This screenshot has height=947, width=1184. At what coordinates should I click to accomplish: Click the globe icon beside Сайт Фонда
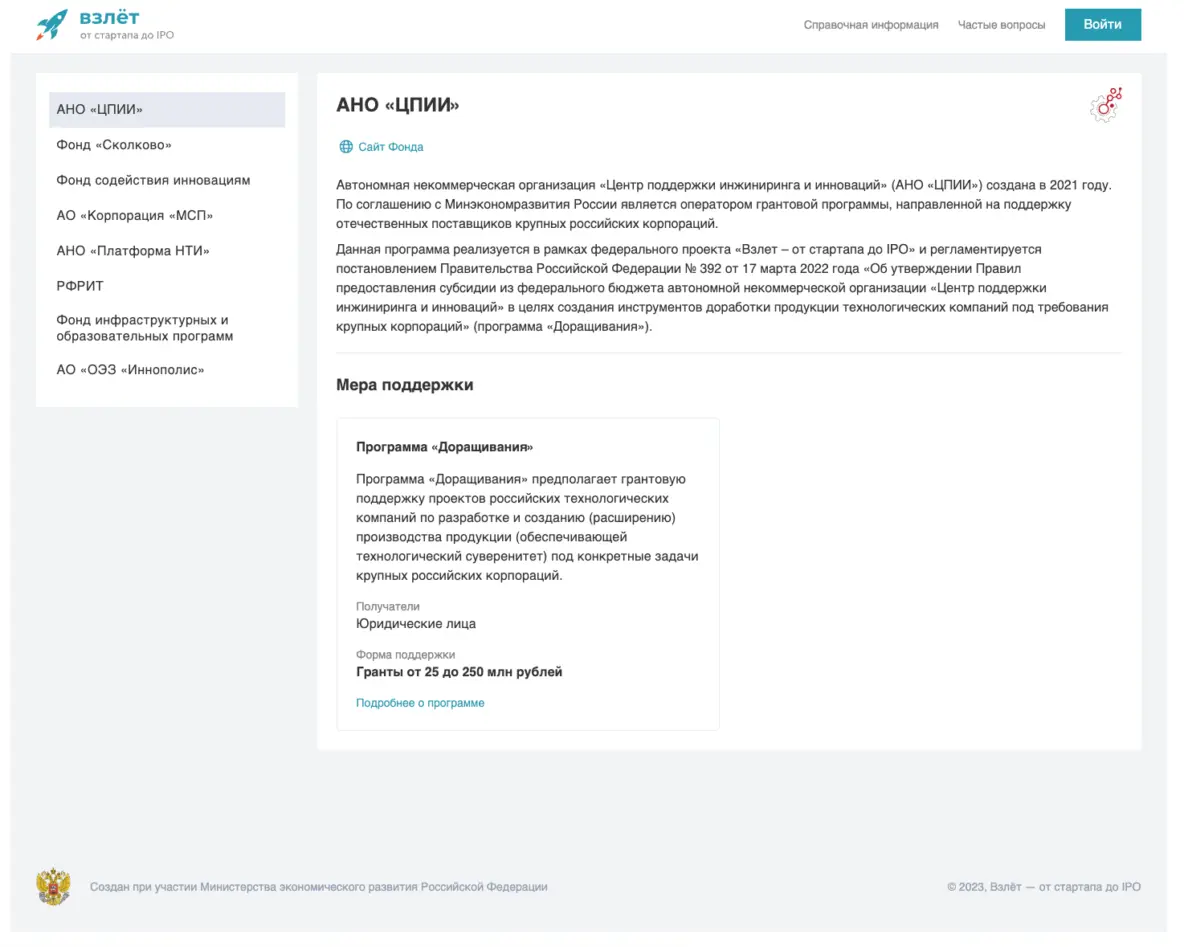(x=346, y=147)
